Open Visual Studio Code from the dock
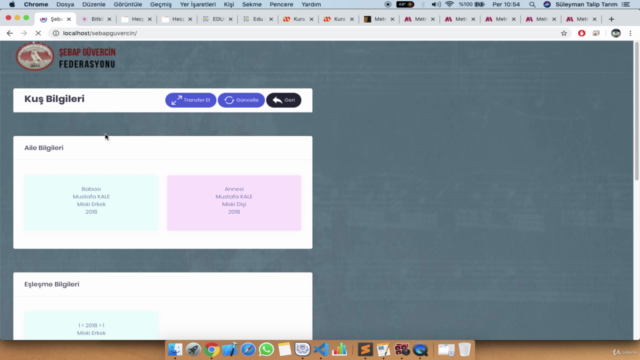This screenshot has width=640, height=360. (x=321, y=350)
